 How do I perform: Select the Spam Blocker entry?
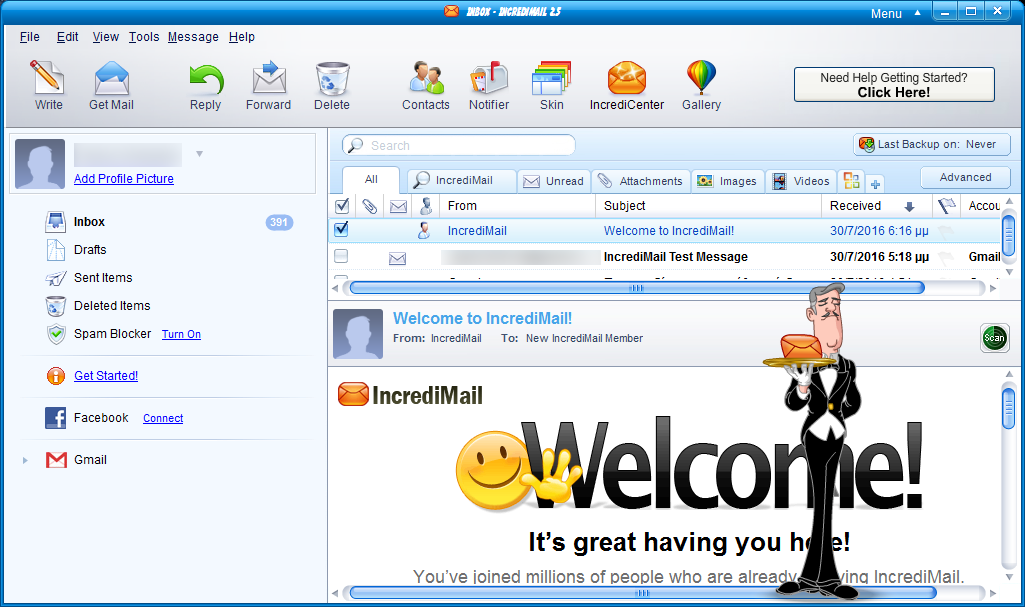point(112,334)
